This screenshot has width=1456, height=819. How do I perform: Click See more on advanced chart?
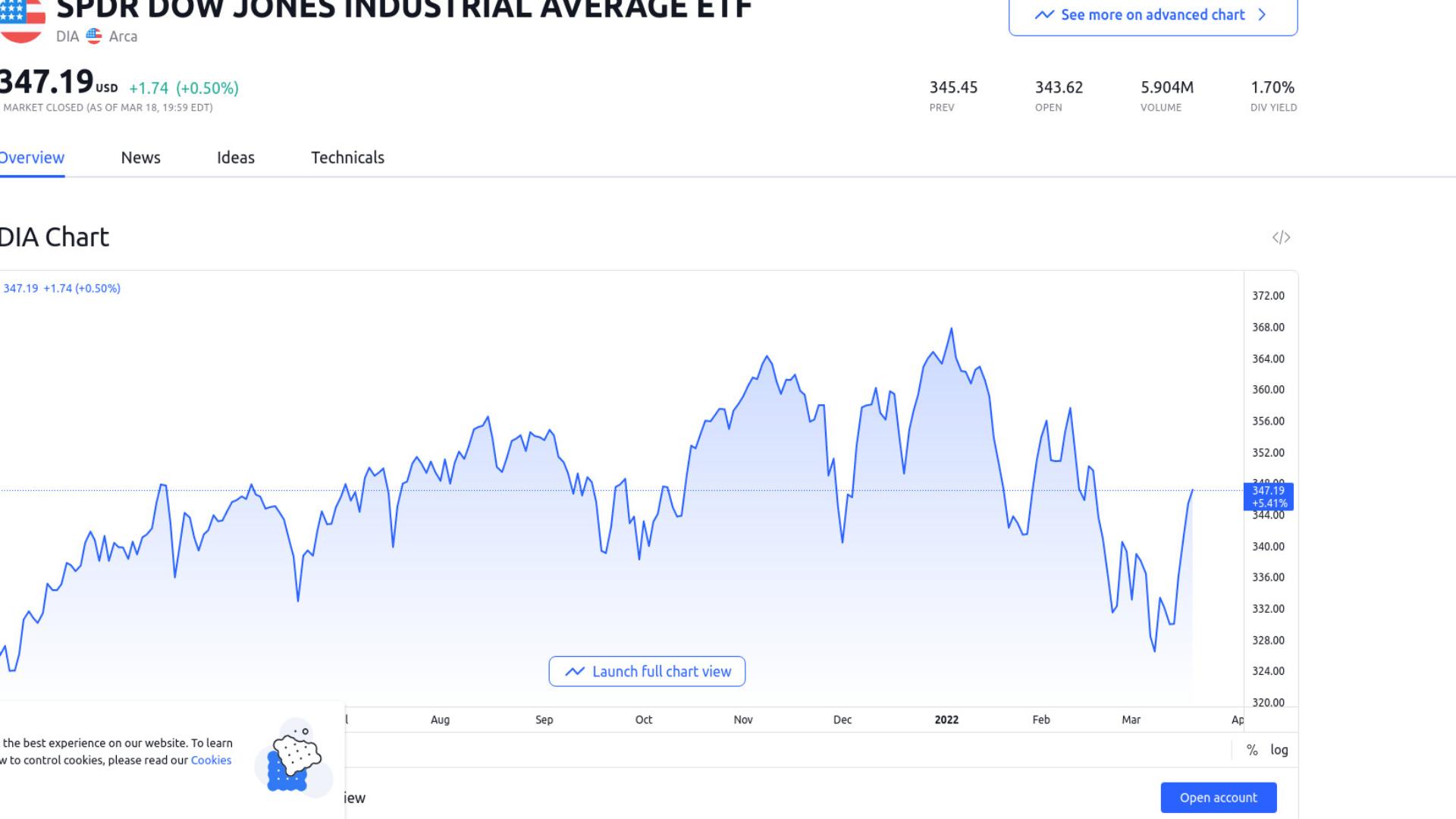pos(1153,16)
